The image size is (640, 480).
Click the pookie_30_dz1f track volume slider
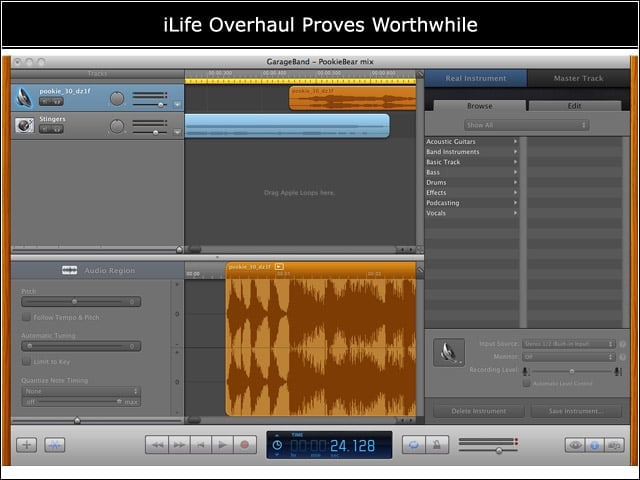(150, 105)
